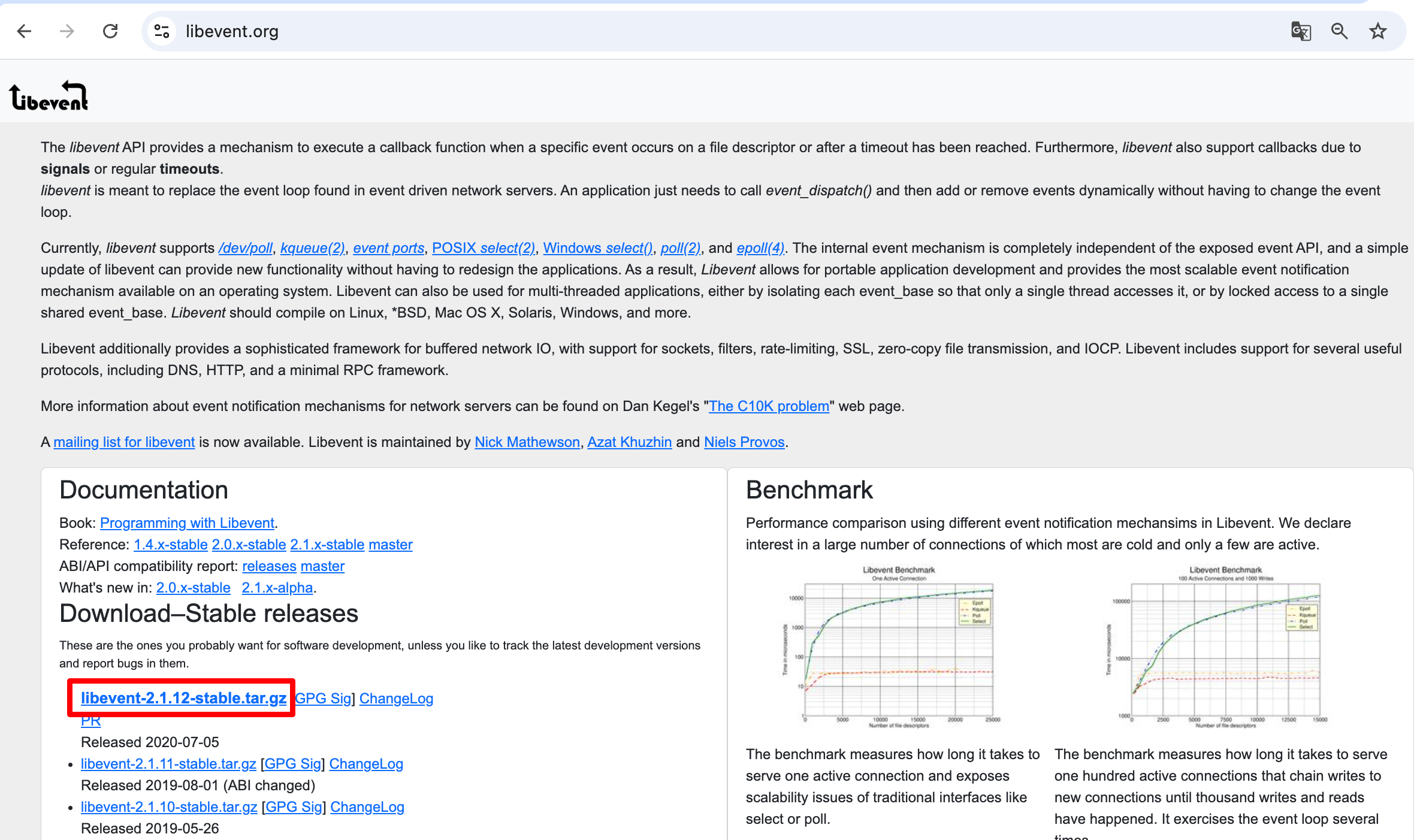Viewport: 1414px width, 840px height.
Task: Open the epoll(4) link
Action: point(760,248)
